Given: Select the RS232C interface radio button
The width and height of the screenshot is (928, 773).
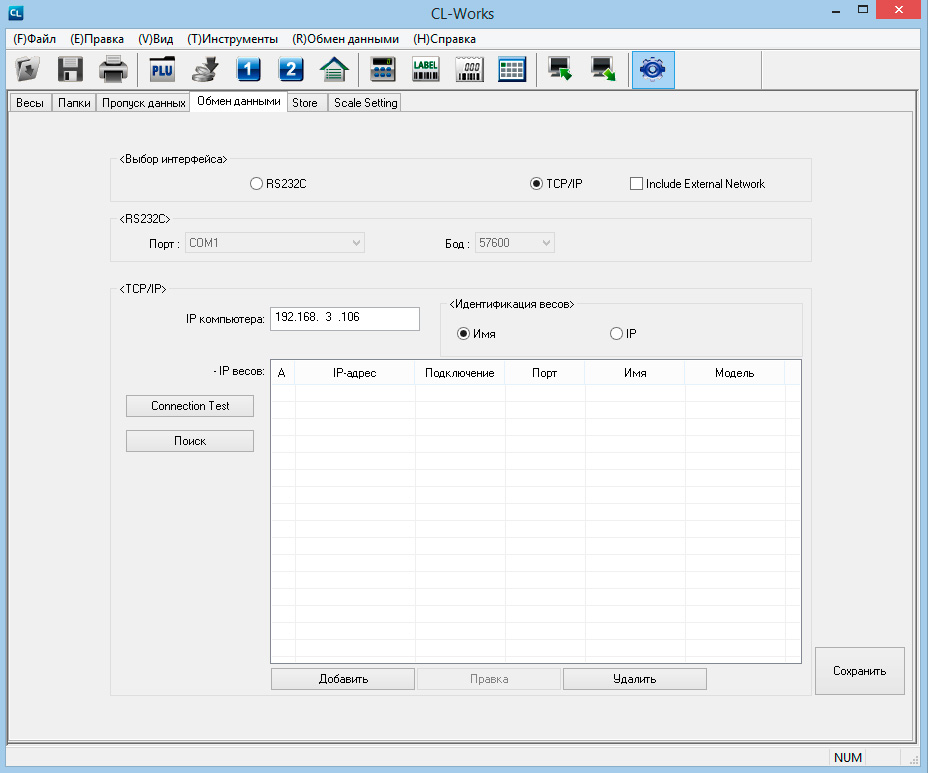Looking at the screenshot, I should click(256, 184).
